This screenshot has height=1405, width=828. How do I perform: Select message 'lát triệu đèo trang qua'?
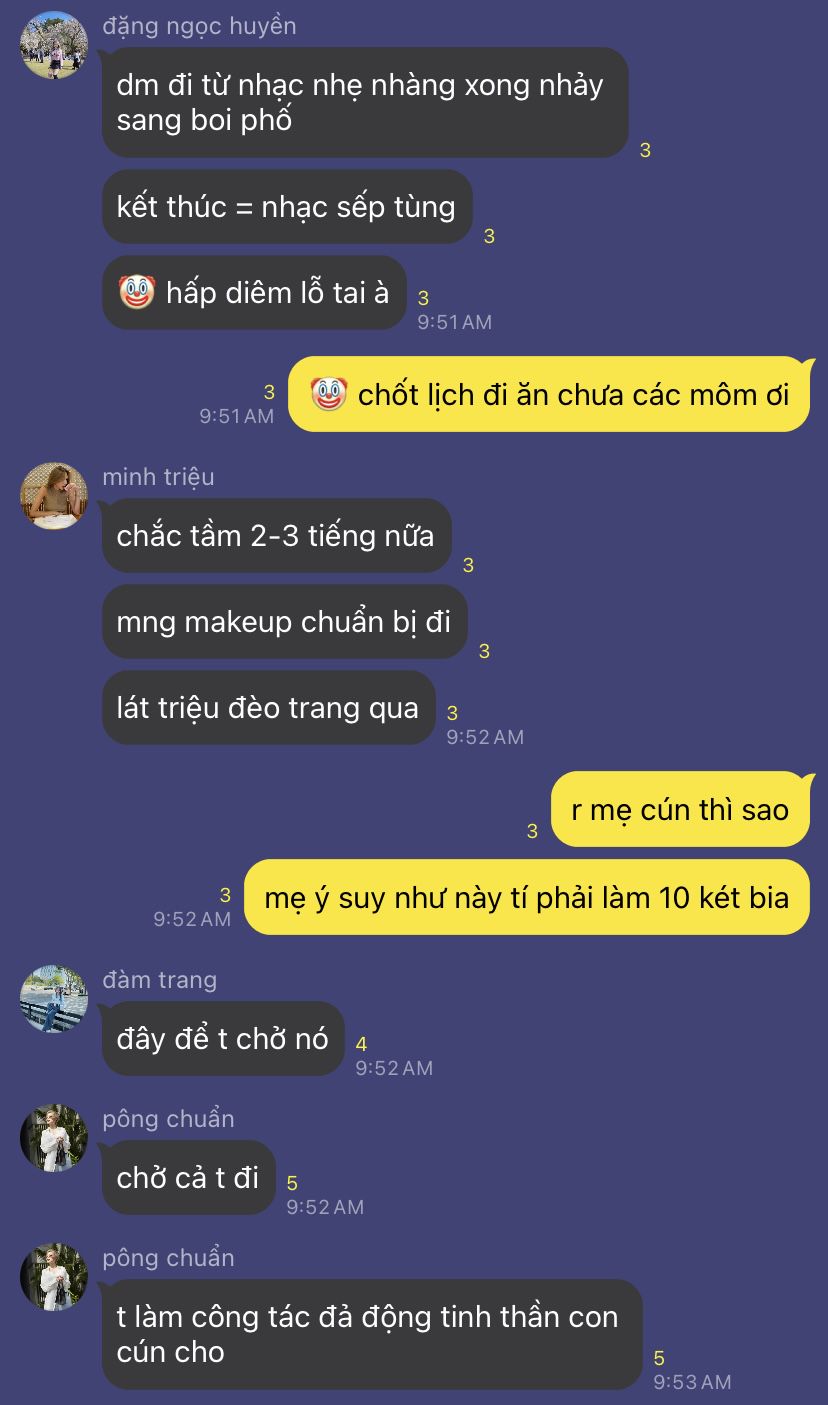click(x=269, y=708)
